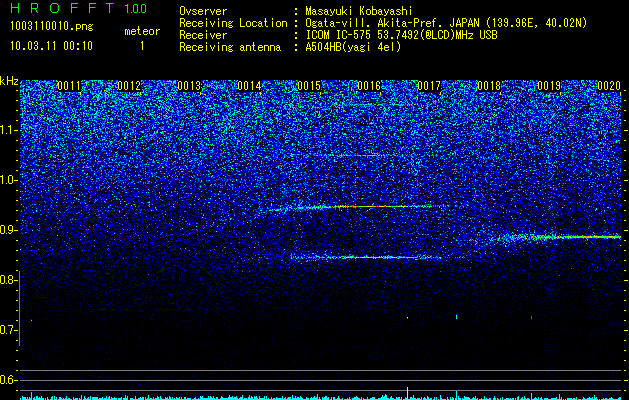The height and width of the screenshot is (400, 629).
Task: Click the meteor count value 1
Action: [x=142, y=46]
